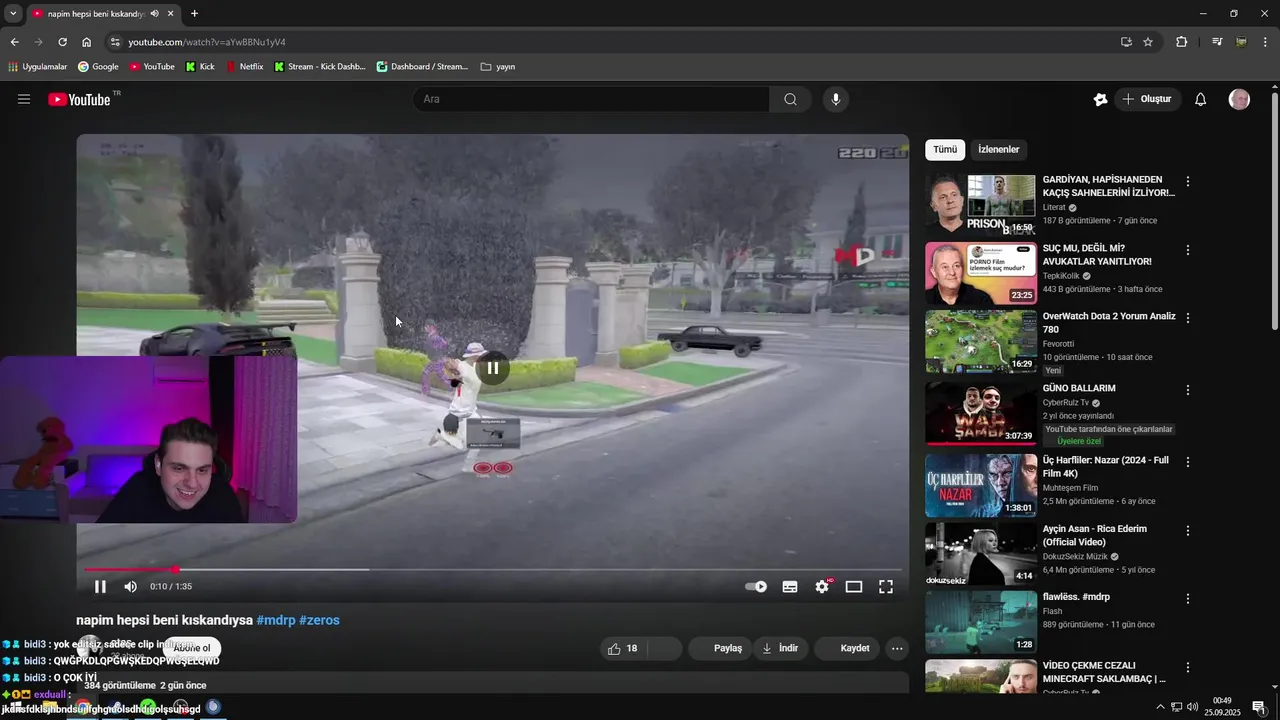
Task: Enter full screen mode
Action: pos(886,587)
